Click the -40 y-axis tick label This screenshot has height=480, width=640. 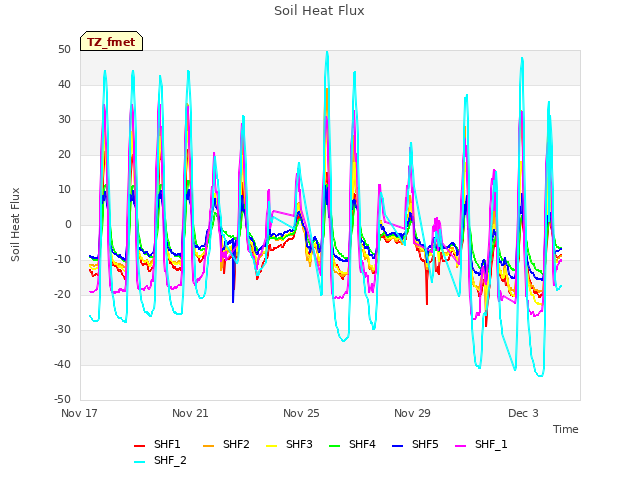pyautogui.click(x=62, y=364)
